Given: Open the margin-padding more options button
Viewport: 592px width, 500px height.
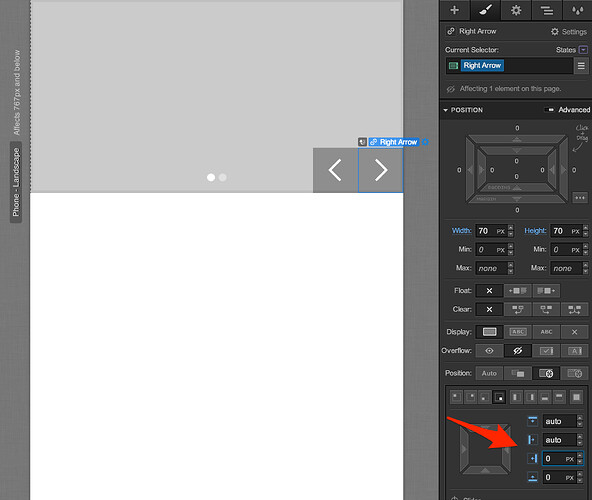Looking at the screenshot, I should coord(580,198).
